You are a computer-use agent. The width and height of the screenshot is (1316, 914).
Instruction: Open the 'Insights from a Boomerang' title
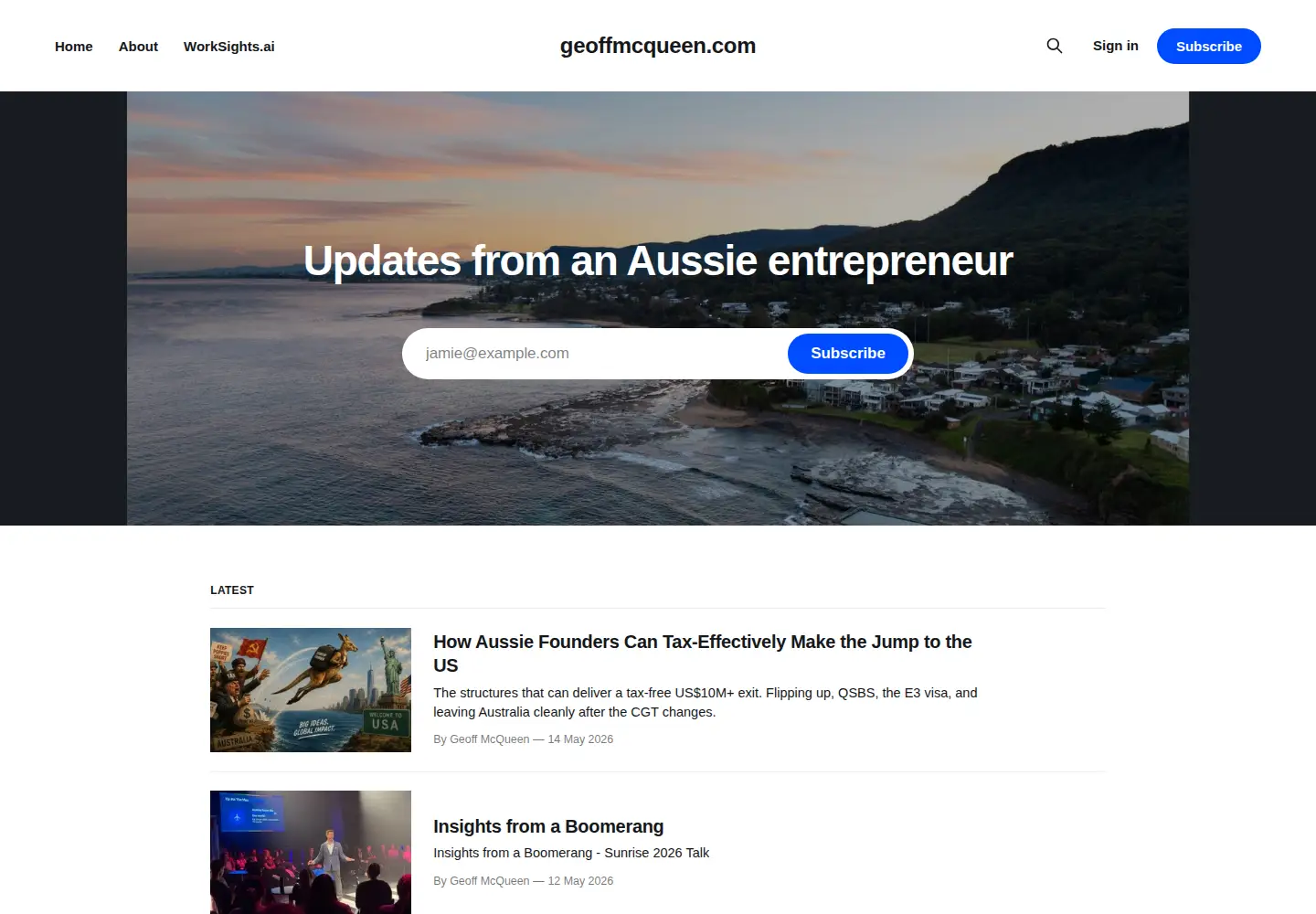click(548, 826)
